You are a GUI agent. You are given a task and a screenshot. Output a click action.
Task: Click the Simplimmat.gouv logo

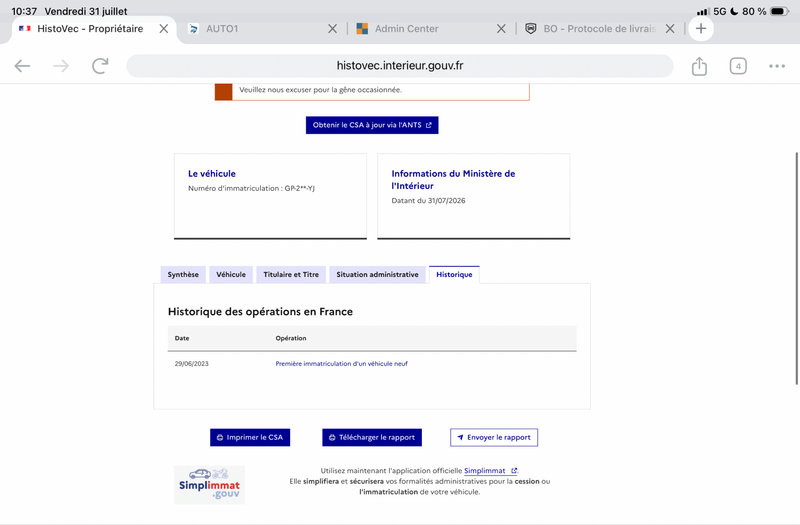209,485
